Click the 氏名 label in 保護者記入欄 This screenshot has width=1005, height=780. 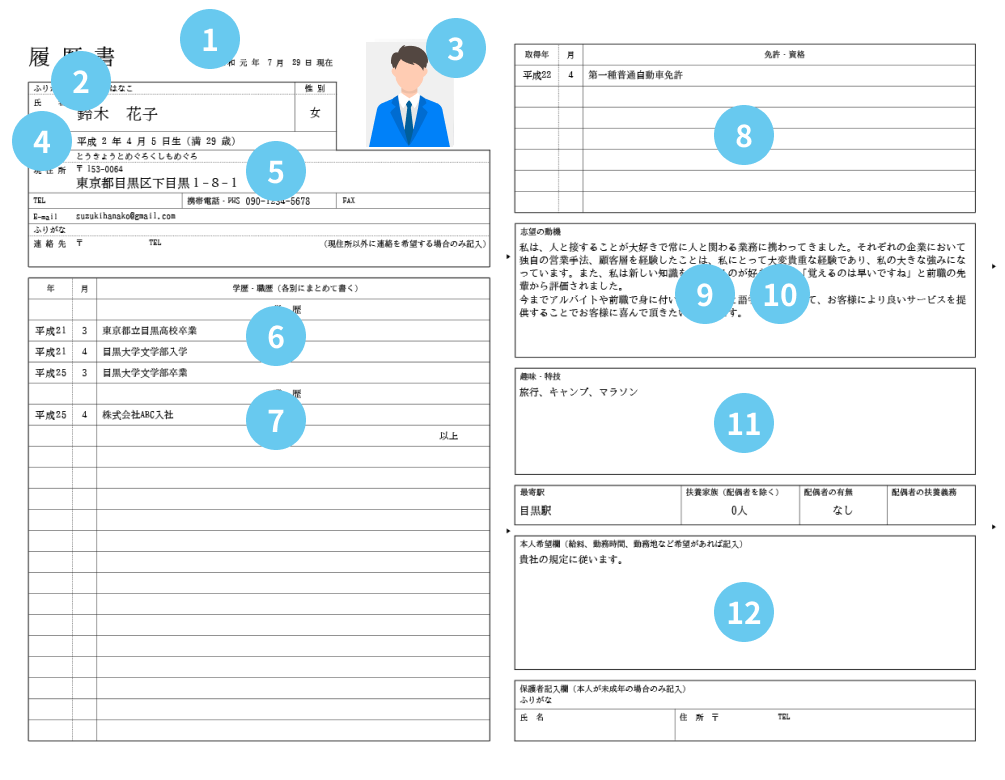click(x=532, y=718)
